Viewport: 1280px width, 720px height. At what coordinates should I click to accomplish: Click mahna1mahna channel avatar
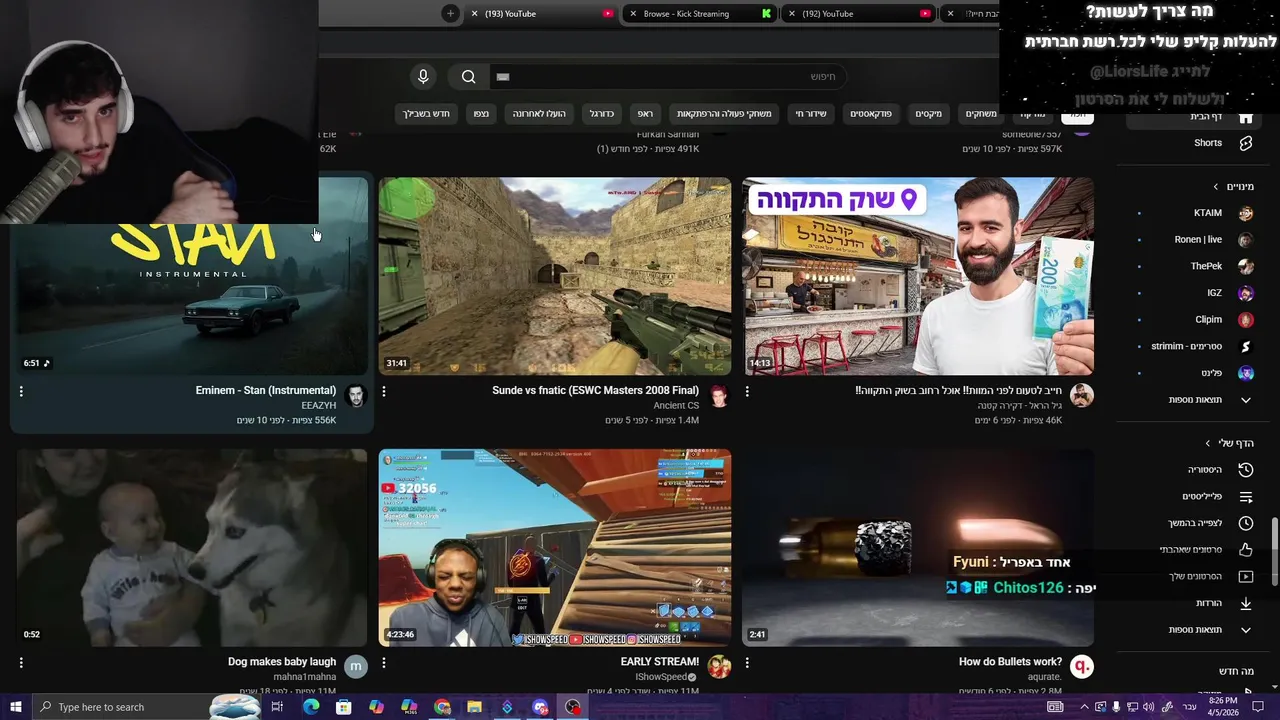click(x=356, y=667)
